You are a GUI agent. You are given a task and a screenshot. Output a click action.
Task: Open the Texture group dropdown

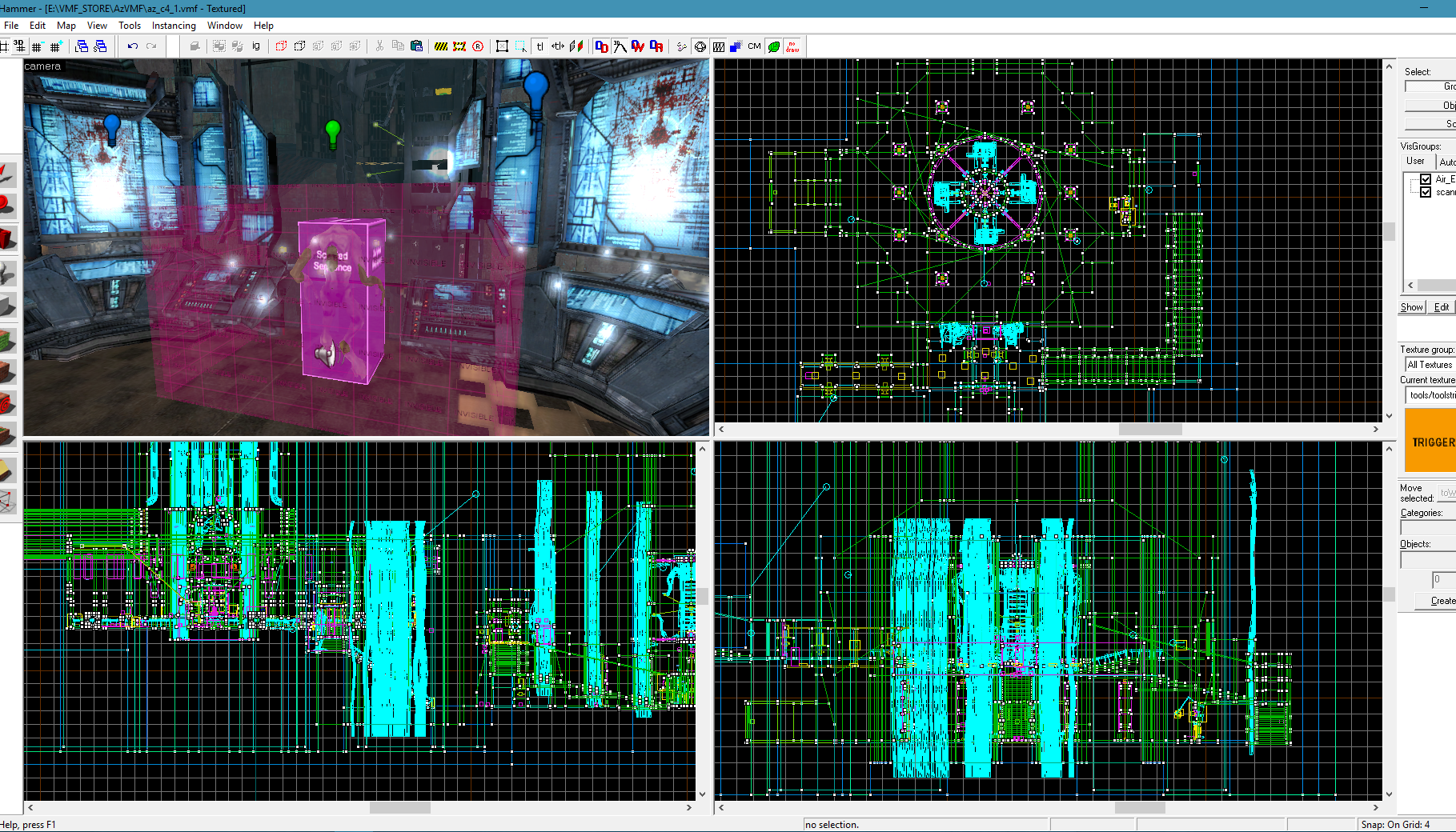pyautogui.click(x=1430, y=365)
